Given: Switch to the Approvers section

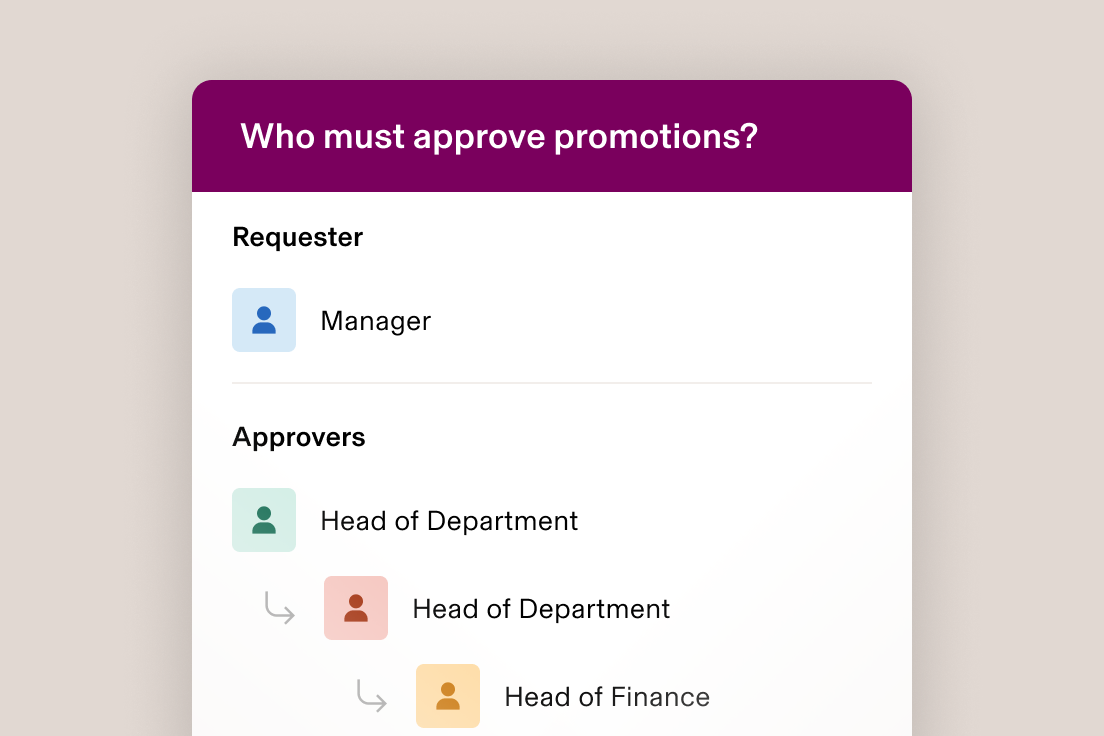Looking at the screenshot, I should 299,437.
